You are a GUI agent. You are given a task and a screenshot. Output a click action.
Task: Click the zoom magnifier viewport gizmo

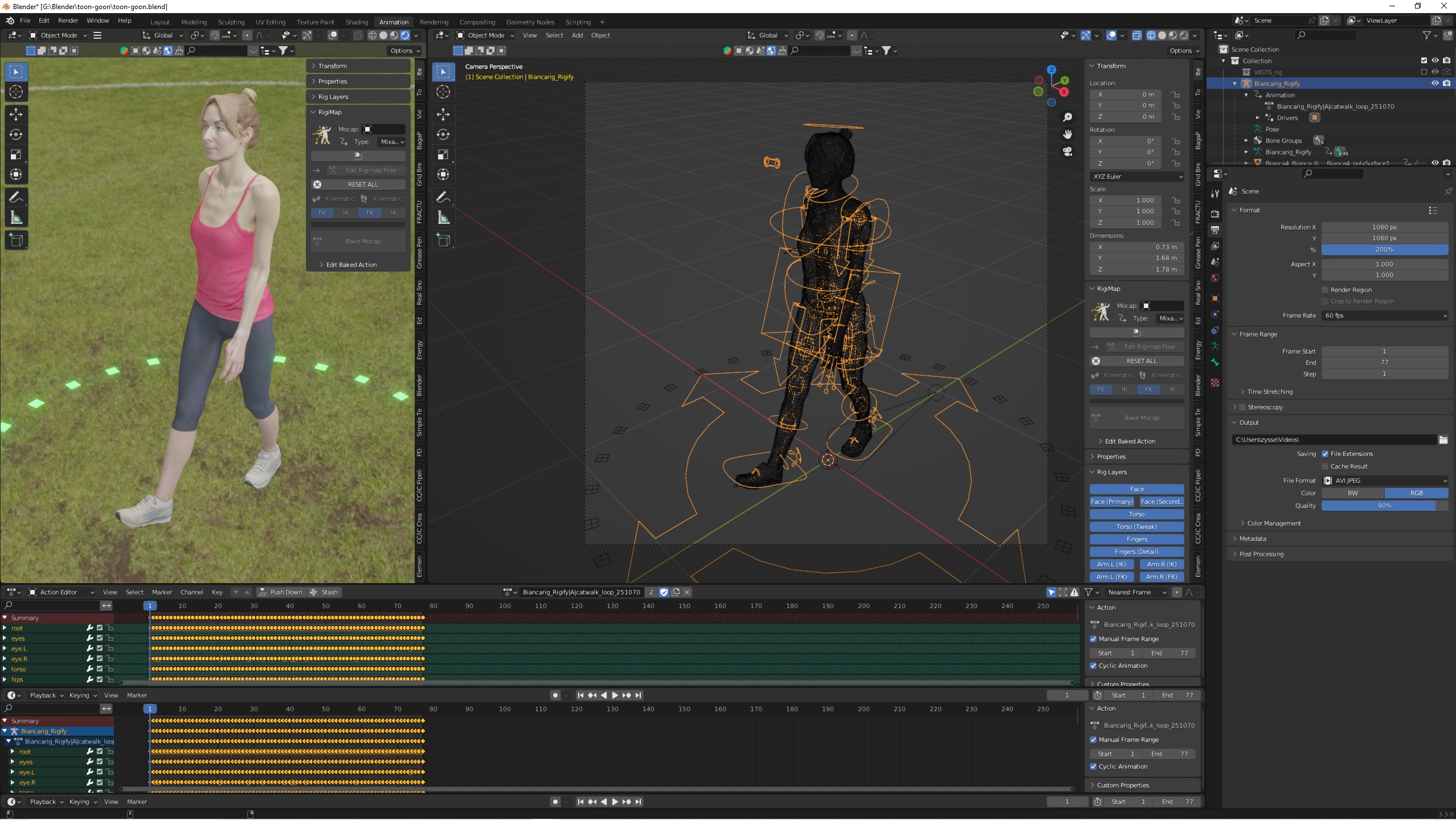point(1068,117)
